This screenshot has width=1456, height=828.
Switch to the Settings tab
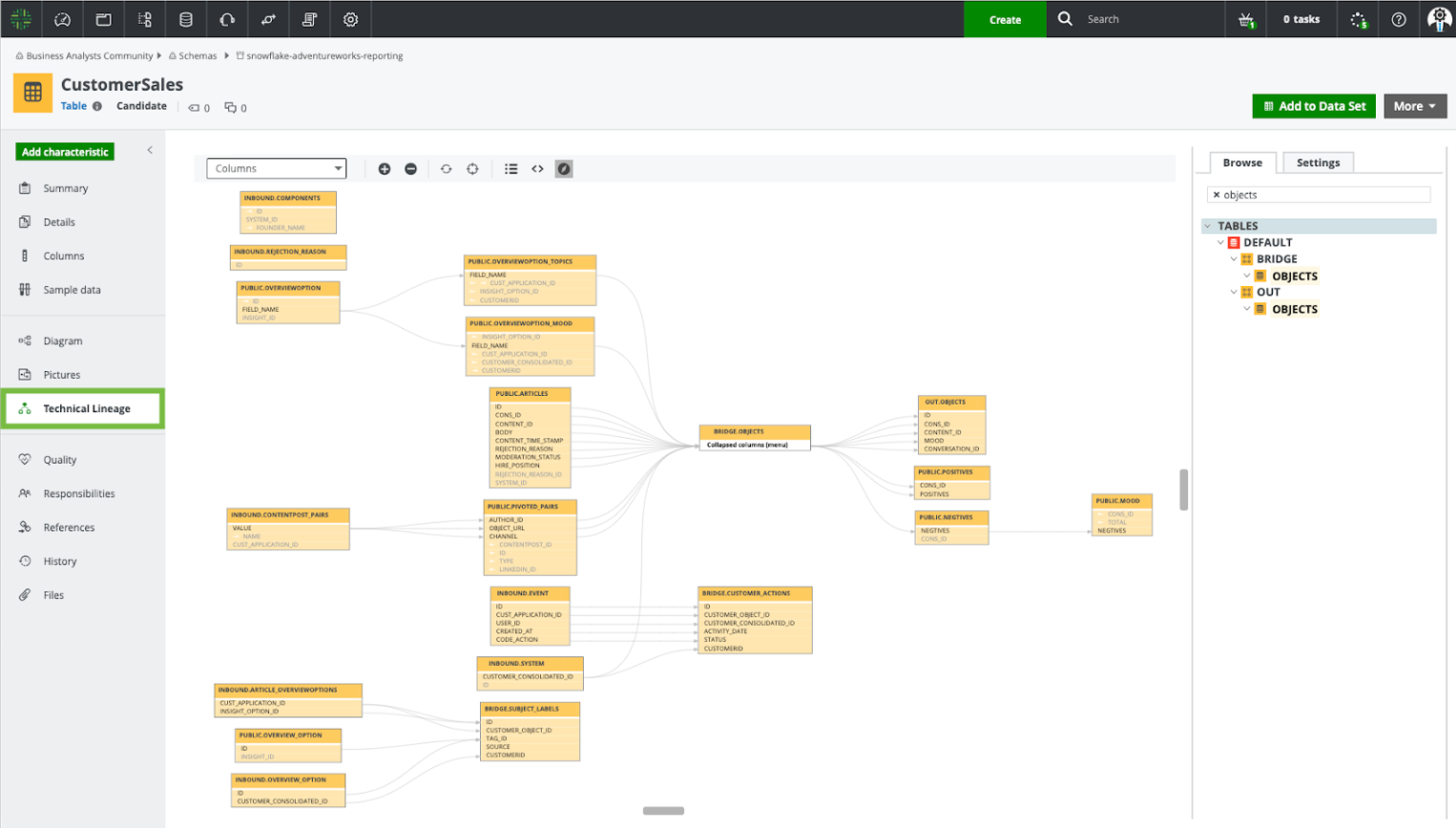[1318, 163]
